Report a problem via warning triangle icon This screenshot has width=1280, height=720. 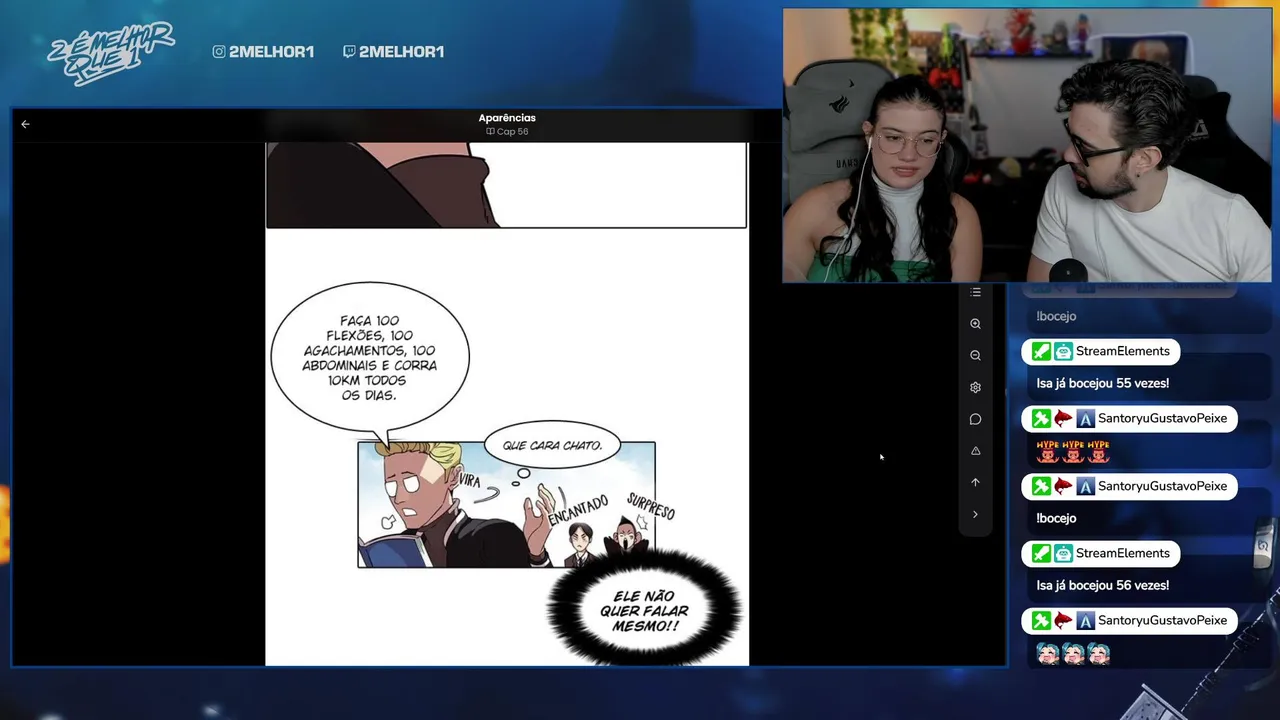pyautogui.click(x=975, y=451)
